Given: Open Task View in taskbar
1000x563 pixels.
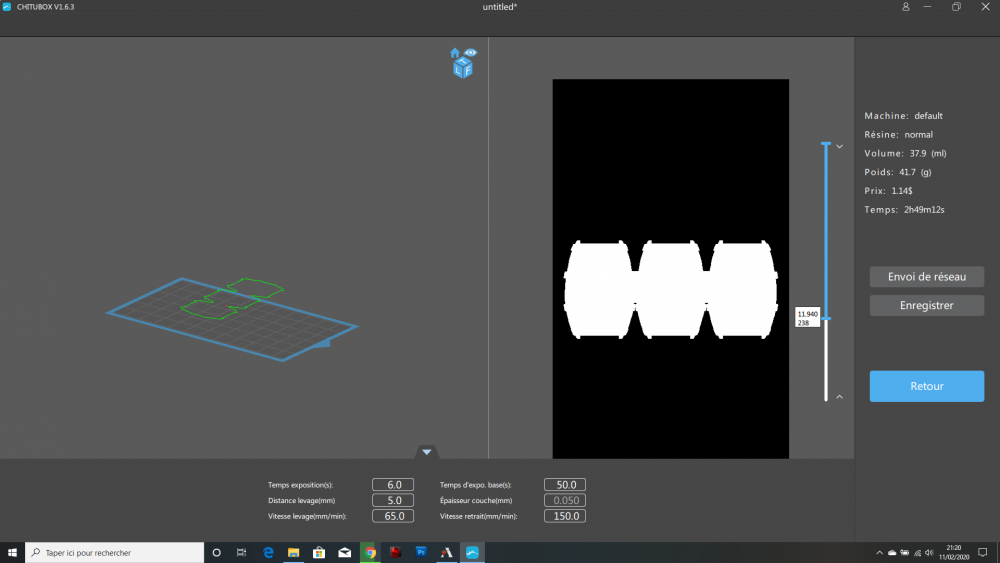Looking at the screenshot, I should (241, 553).
